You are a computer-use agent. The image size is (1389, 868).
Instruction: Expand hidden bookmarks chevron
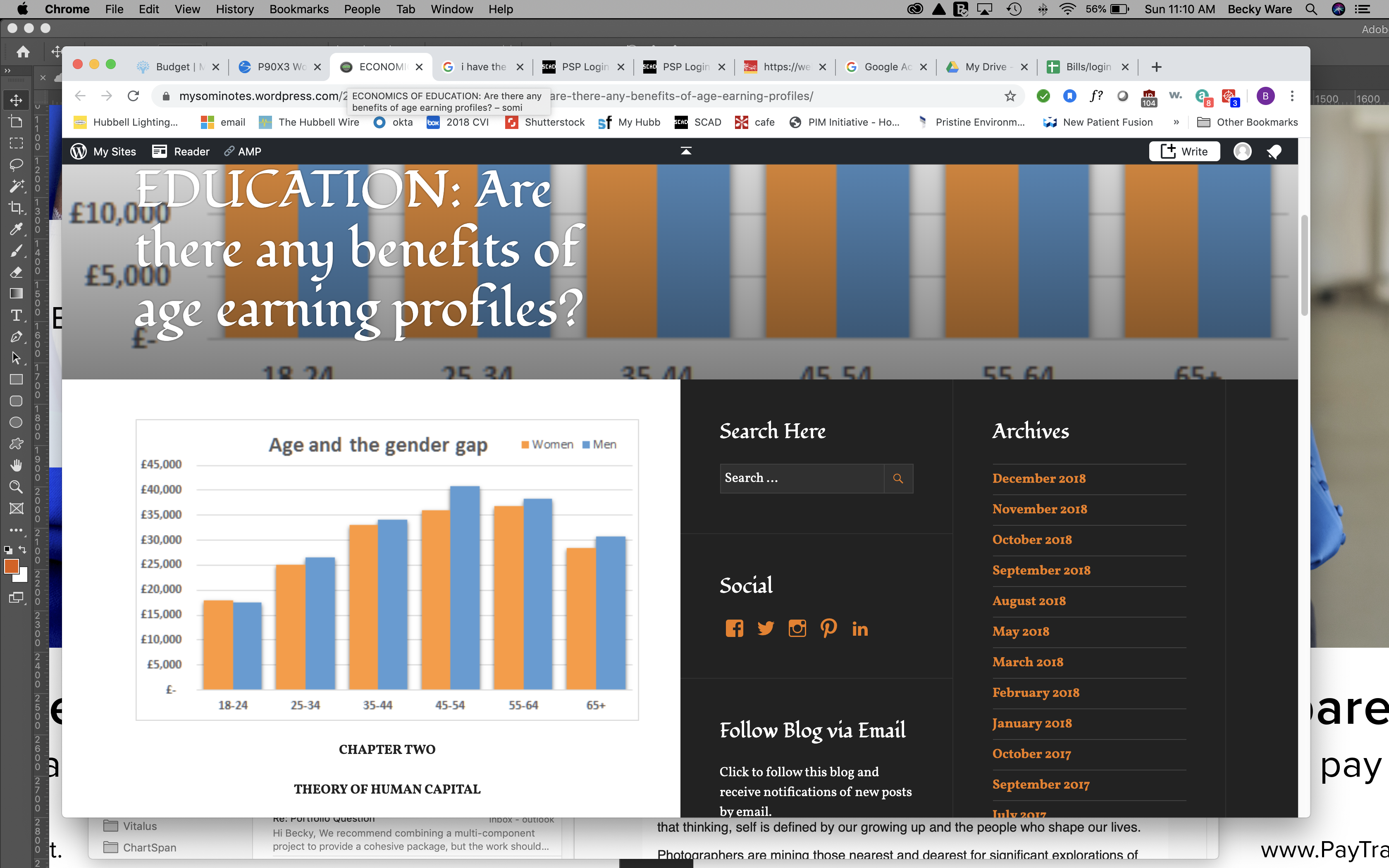pyautogui.click(x=1176, y=122)
